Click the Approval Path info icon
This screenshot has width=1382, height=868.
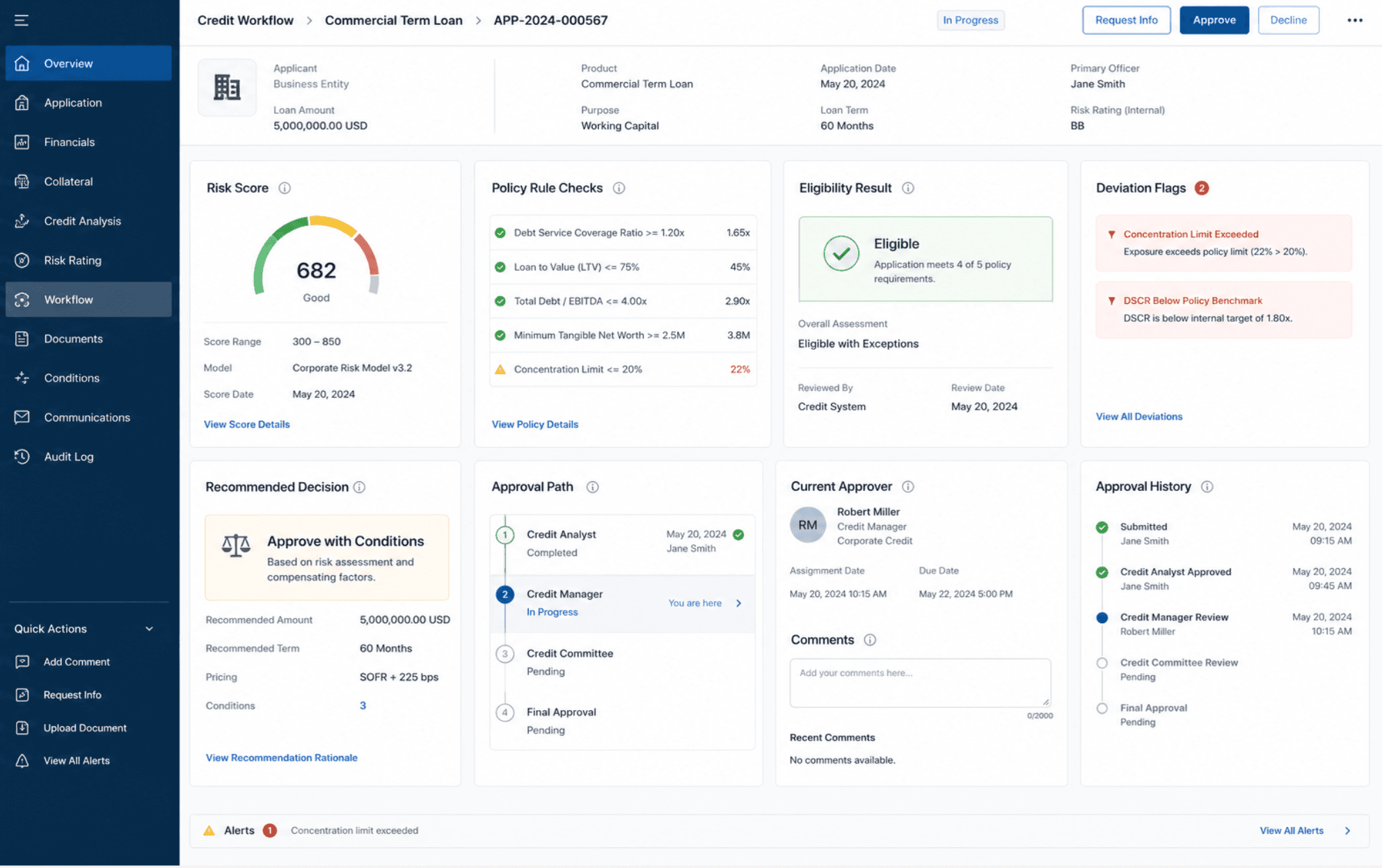click(x=592, y=487)
